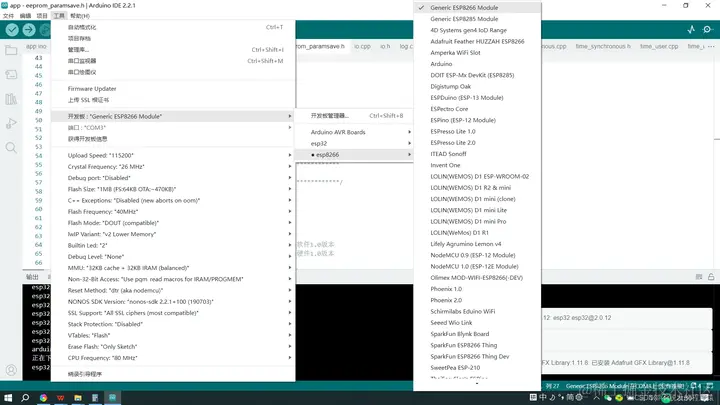Click the tab overflow ellipsis icon
The height and width of the screenshot is (405, 720).
coord(711,46)
